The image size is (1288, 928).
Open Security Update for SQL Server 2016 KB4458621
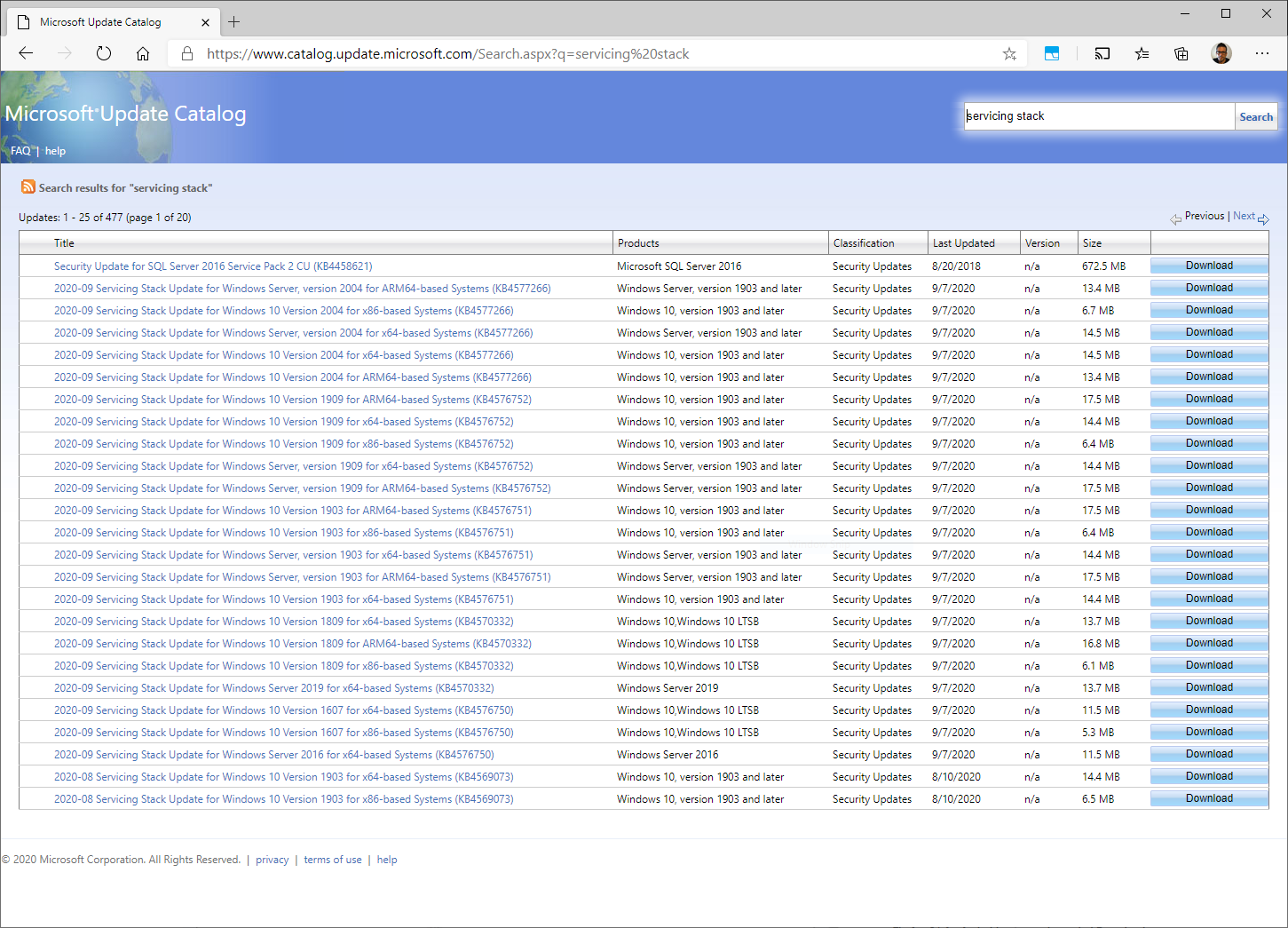(x=213, y=266)
